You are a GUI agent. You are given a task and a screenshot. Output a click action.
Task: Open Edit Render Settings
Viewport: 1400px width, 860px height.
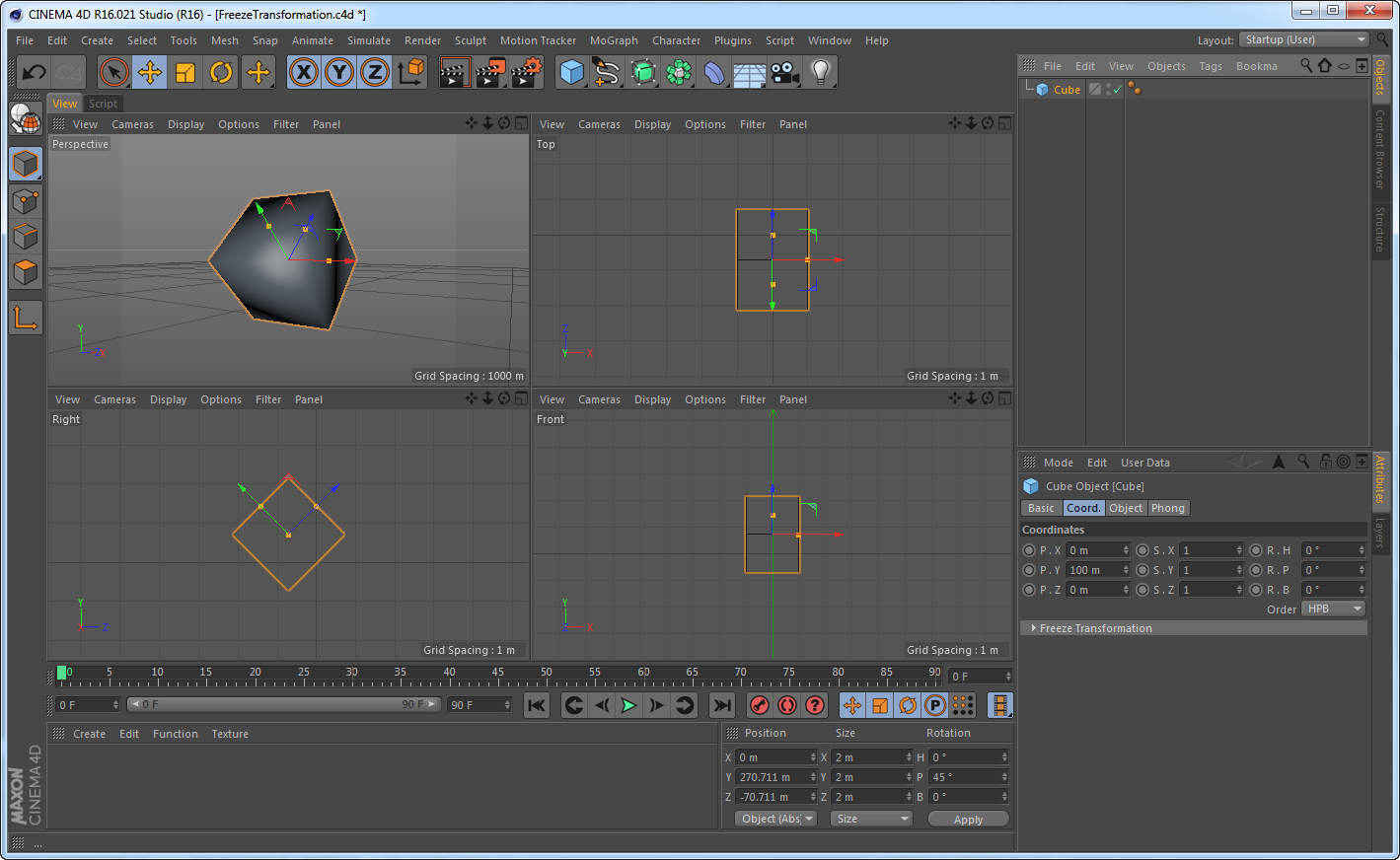pyautogui.click(x=527, y=72)
